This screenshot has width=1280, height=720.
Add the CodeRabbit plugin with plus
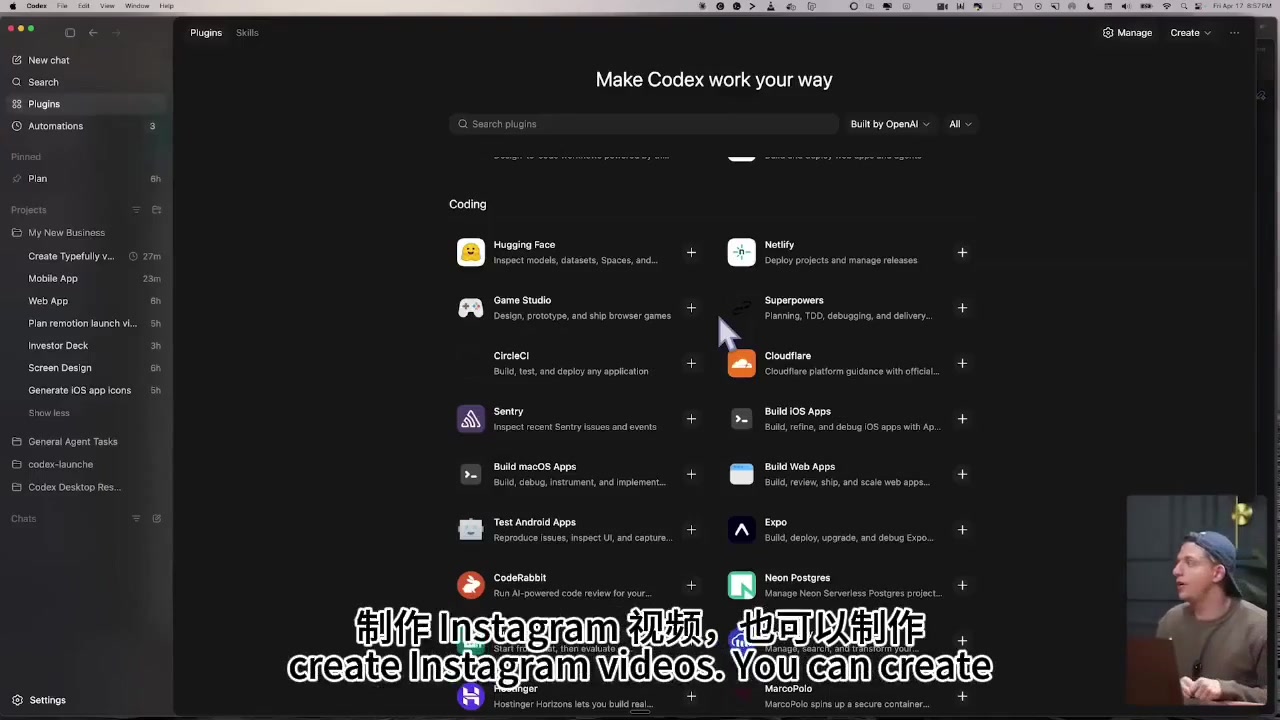tap(691, 585)
